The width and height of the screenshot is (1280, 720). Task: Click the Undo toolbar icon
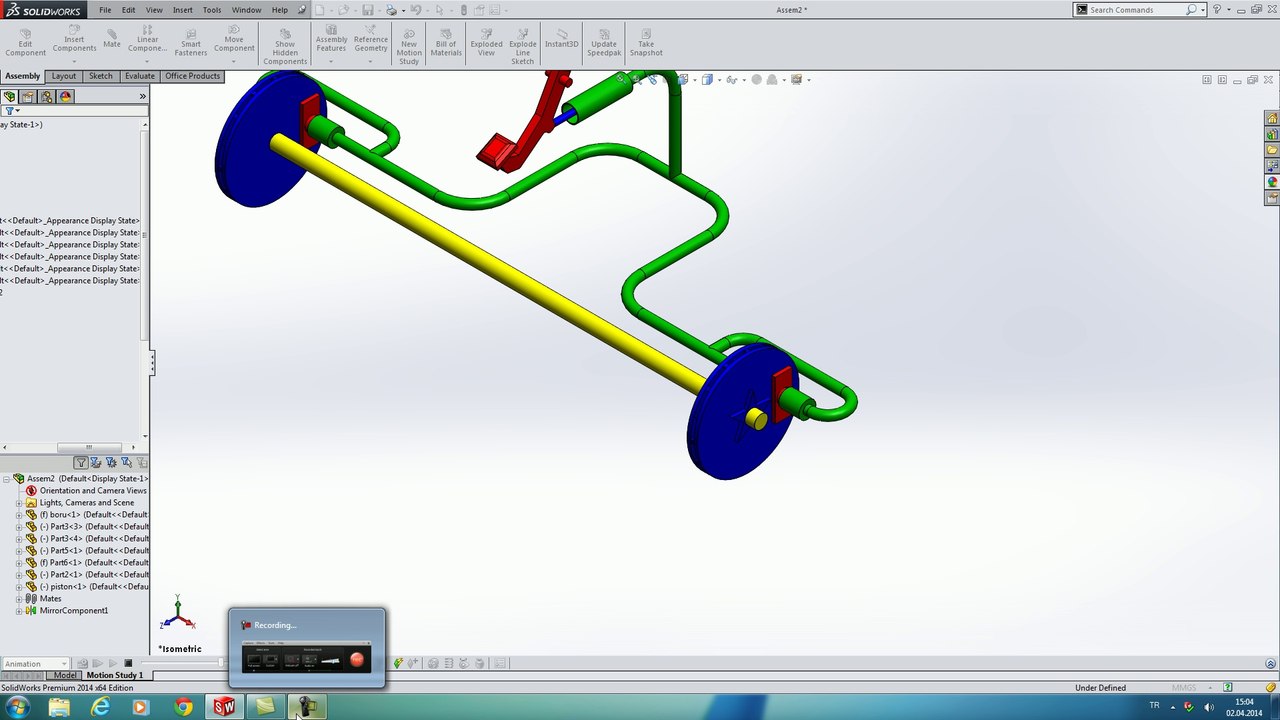tap(415, 10)
